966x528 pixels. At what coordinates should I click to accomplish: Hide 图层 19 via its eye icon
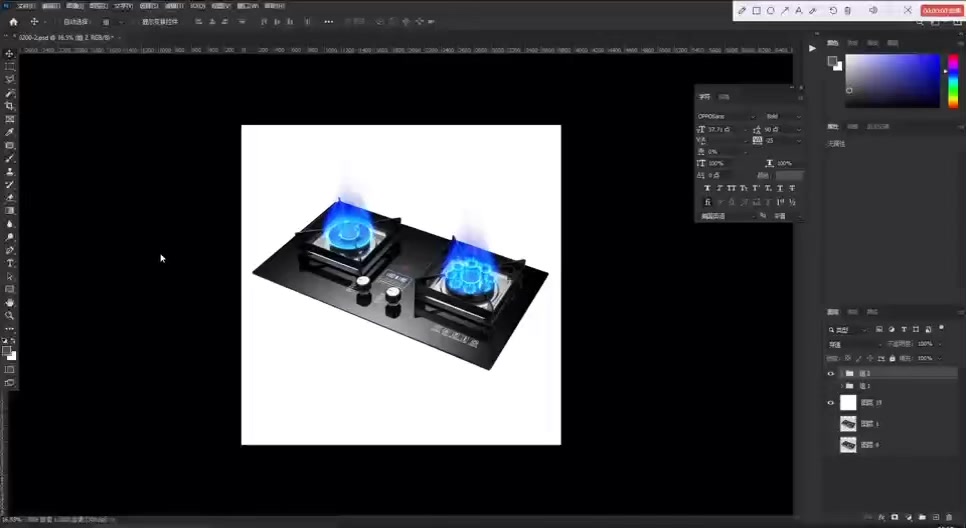[830, 402]
